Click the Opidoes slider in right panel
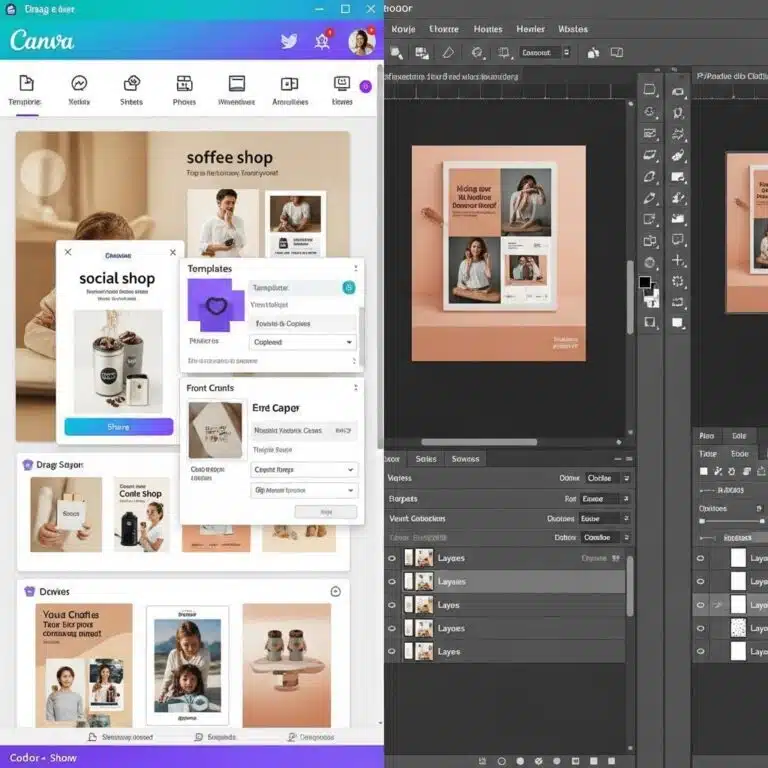 732,521
